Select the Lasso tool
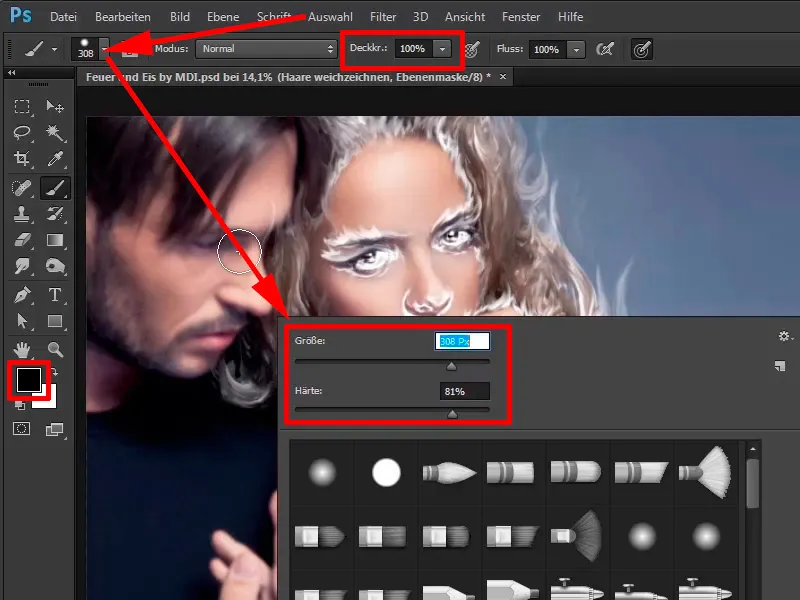 21,133
